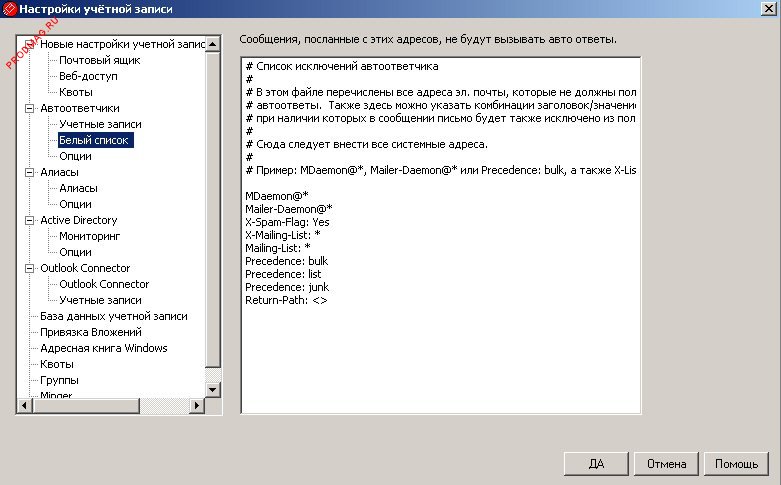781x485 pixels.
Task: Open help with the Помощь button
Action: pyautogui.click(x=736, y=464)
